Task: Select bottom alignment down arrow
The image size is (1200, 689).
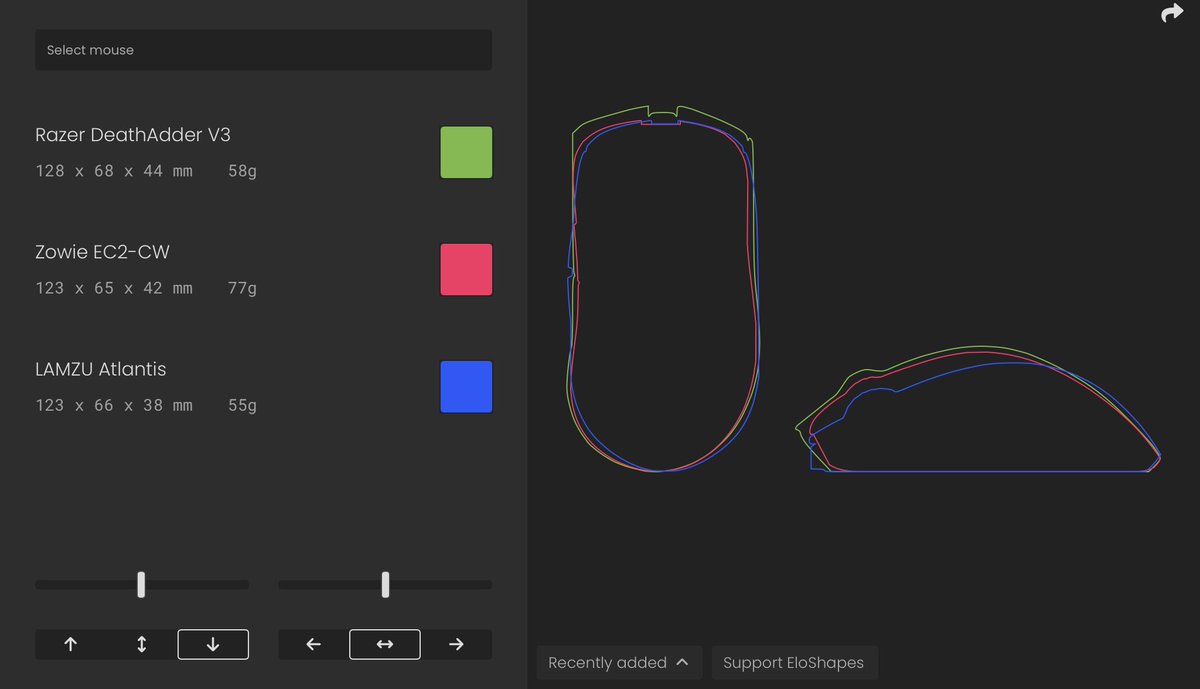Action: pos(213,645)
